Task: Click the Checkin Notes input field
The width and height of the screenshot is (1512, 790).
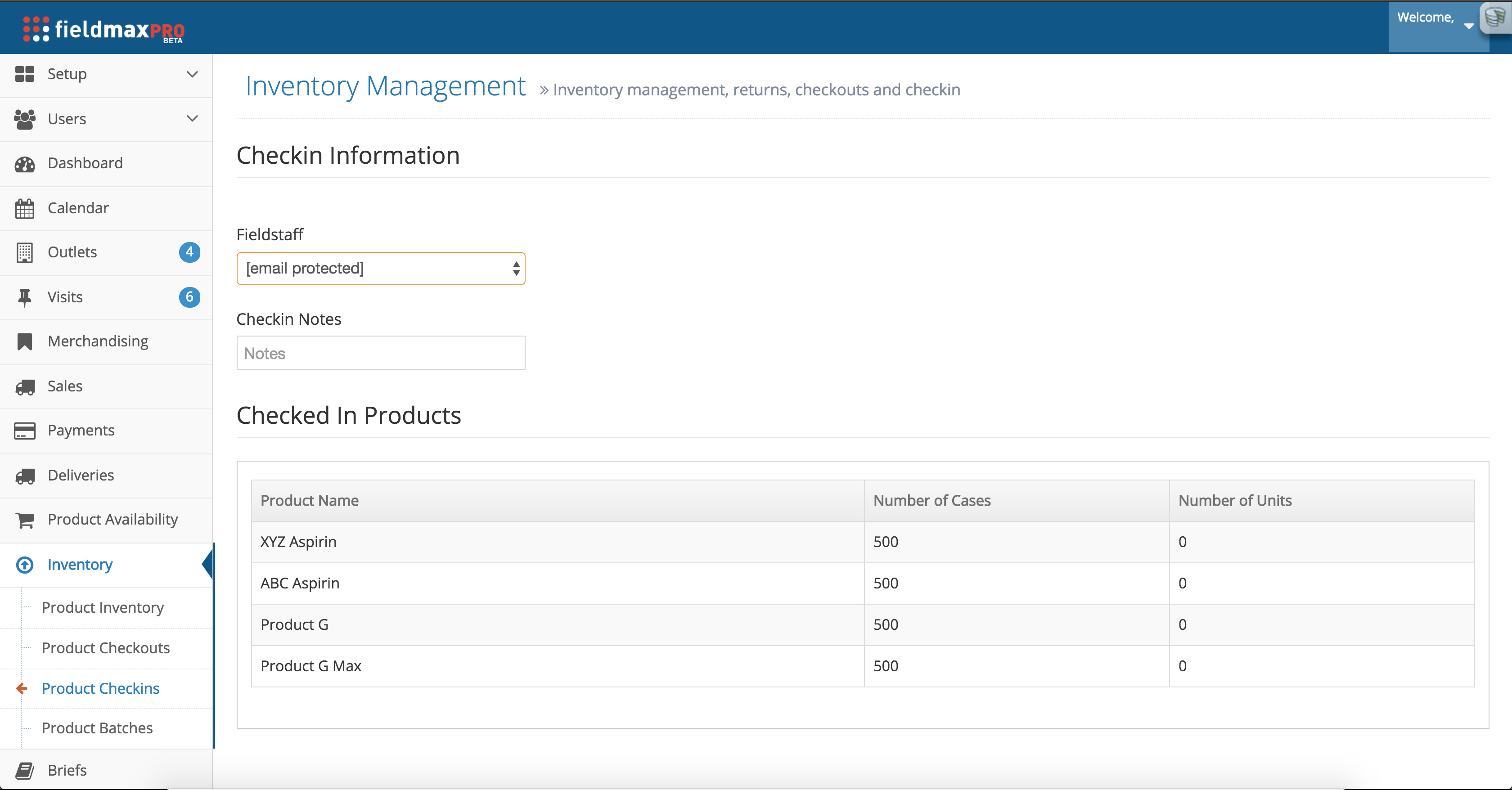Action: pyautogui.click(x=380, y=353)
